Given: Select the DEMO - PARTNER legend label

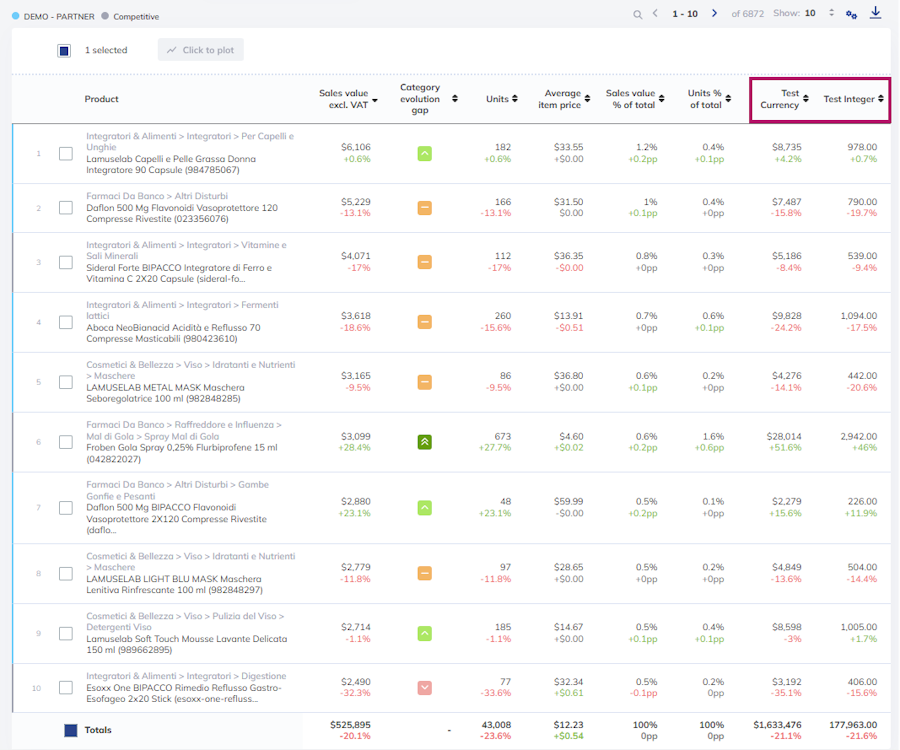Looking at the screenshot, I should 59,17.
